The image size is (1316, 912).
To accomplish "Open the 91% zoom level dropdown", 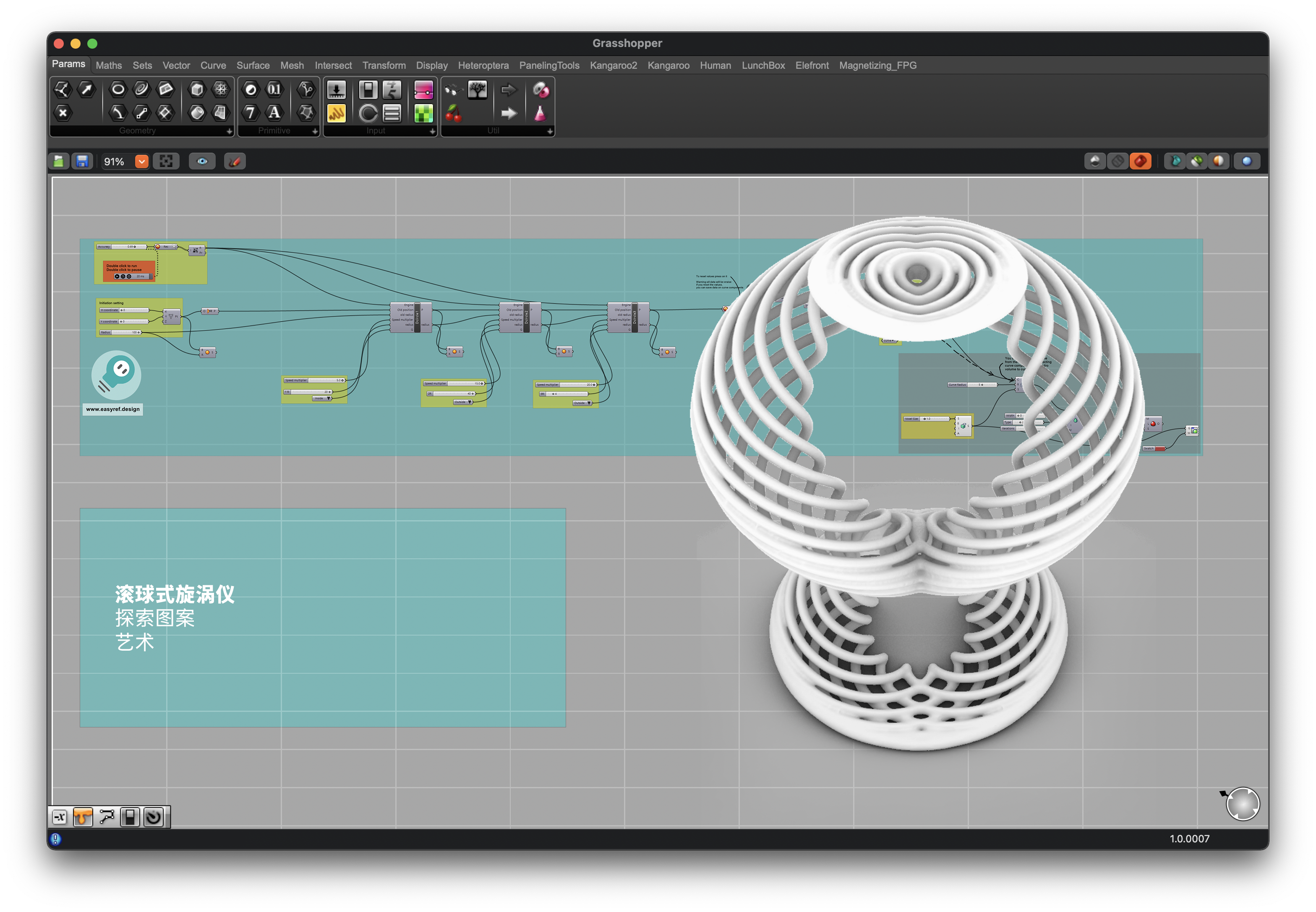I will (141, 162).
